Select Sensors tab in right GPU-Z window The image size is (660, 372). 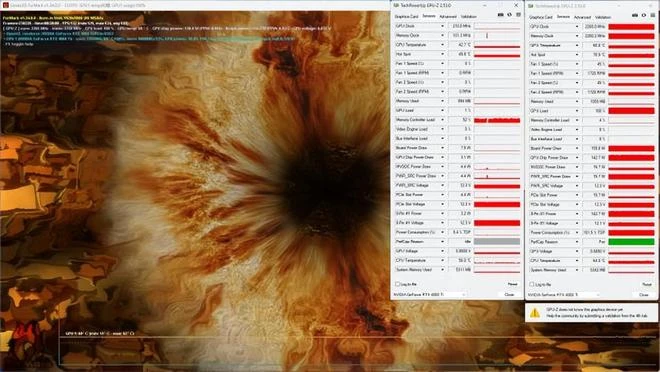click(563, 17)
